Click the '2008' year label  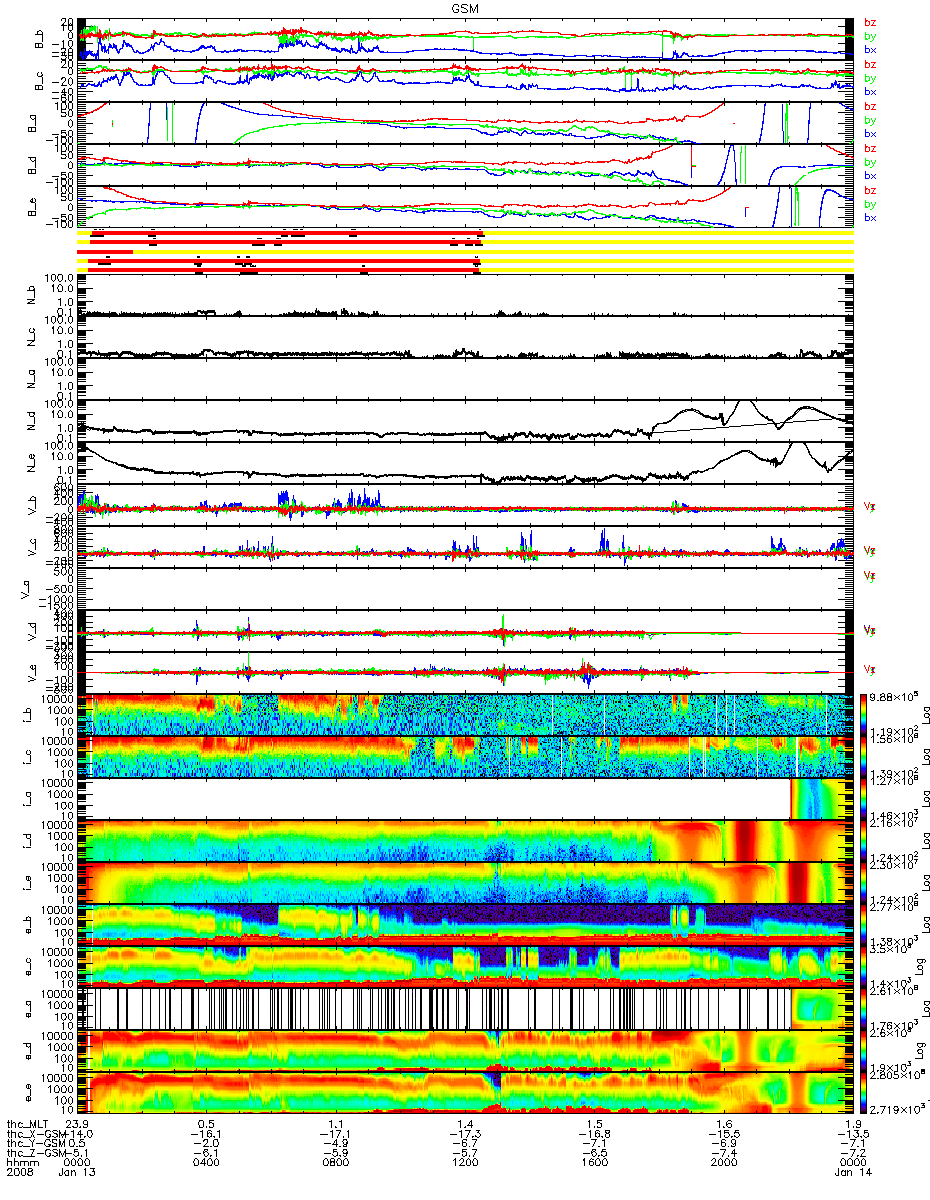point(20,1174)
